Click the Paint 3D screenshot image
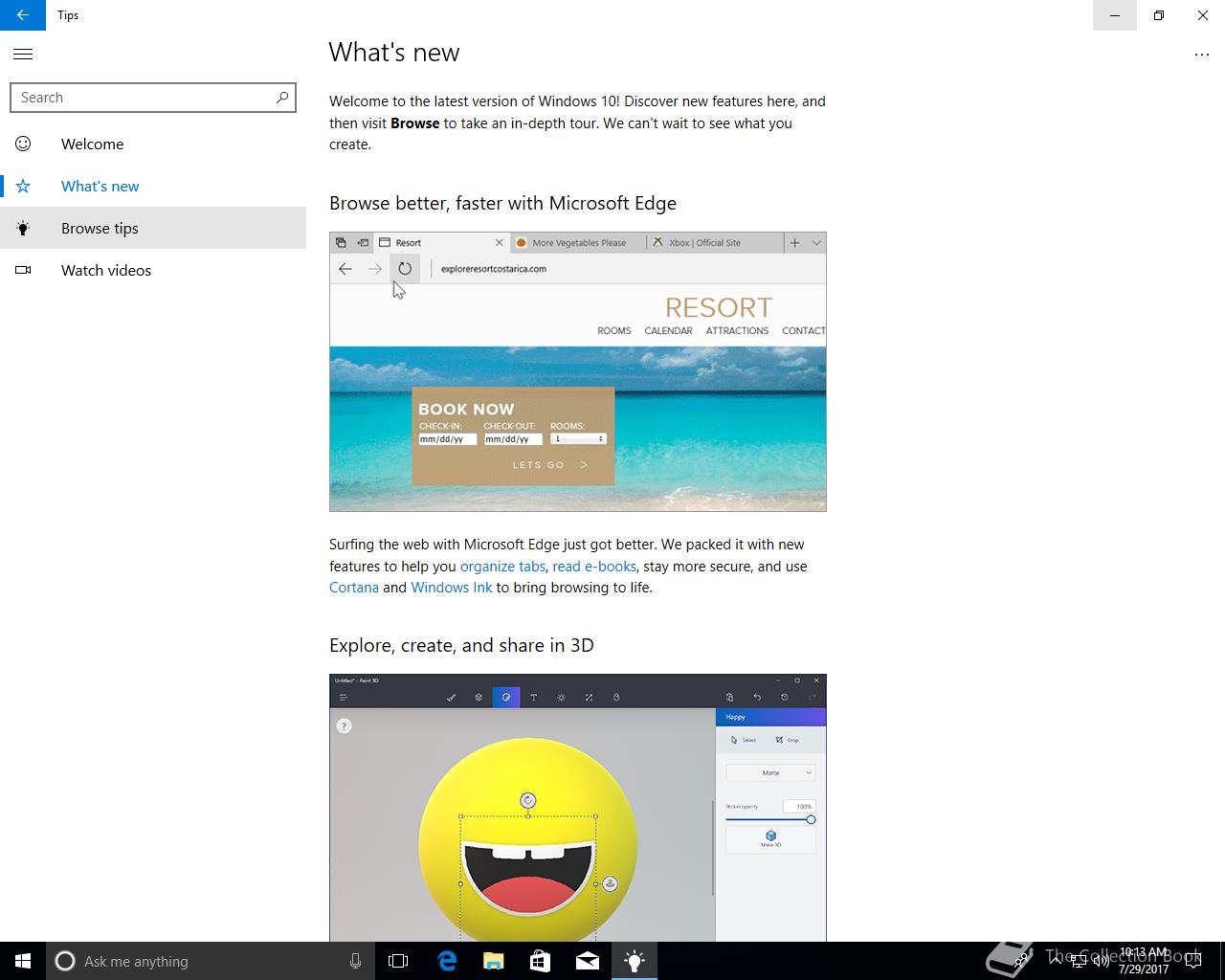The height and width of the screenshot is (980, 1225). click(578, 808)
